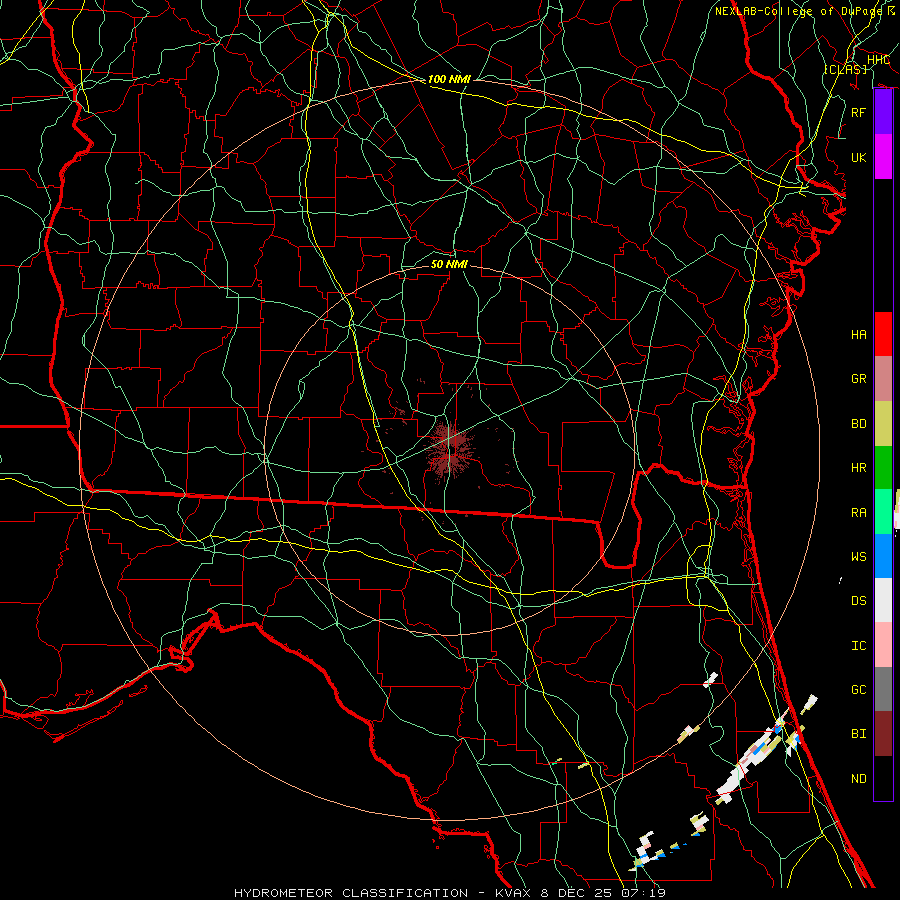Image resolution: width=900 pixels, height=900 pixels.
Task: Click the ND legend label
Action: coord(858,779)
